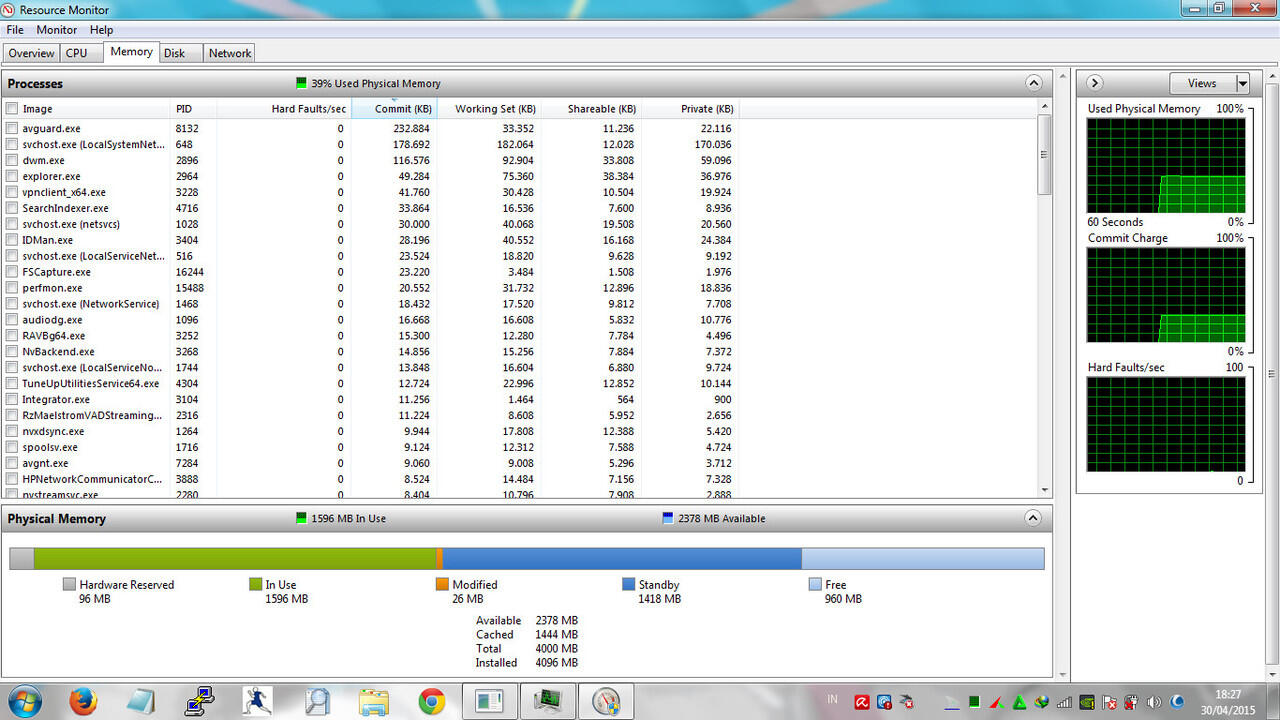Collapse the Physical Memory section chevron
The height and width of the screenshot is (720, 1280).
[1034, 518]
